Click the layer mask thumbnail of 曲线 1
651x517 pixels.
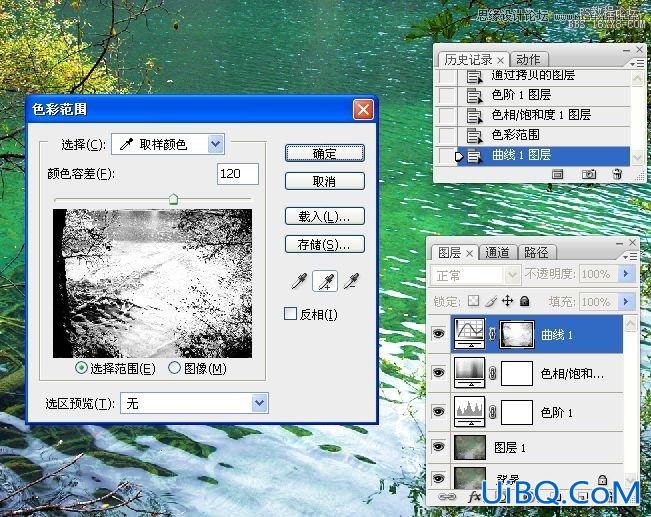tap(517, 334)
